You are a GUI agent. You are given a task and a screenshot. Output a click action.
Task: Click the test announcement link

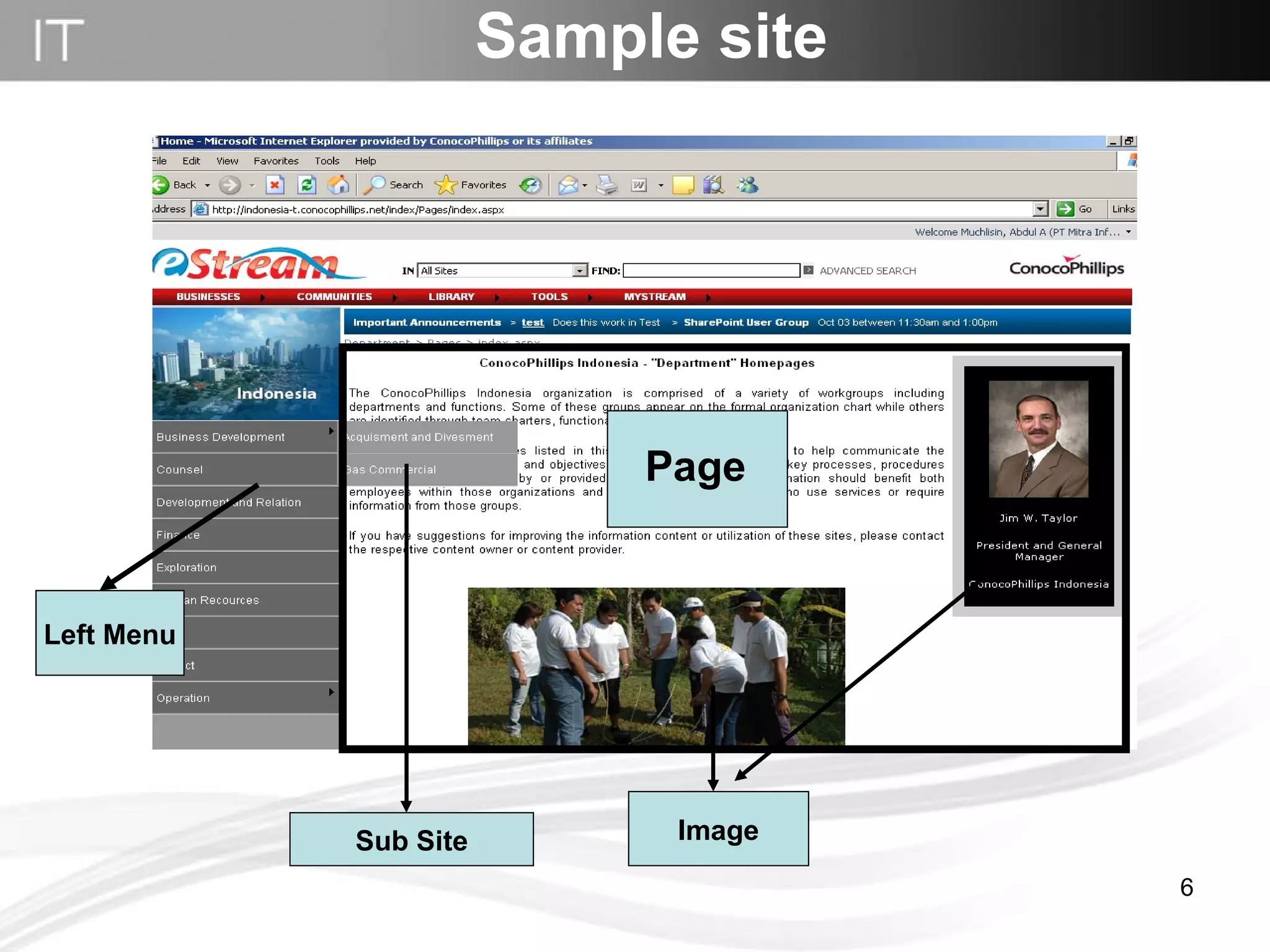point(533,322)
